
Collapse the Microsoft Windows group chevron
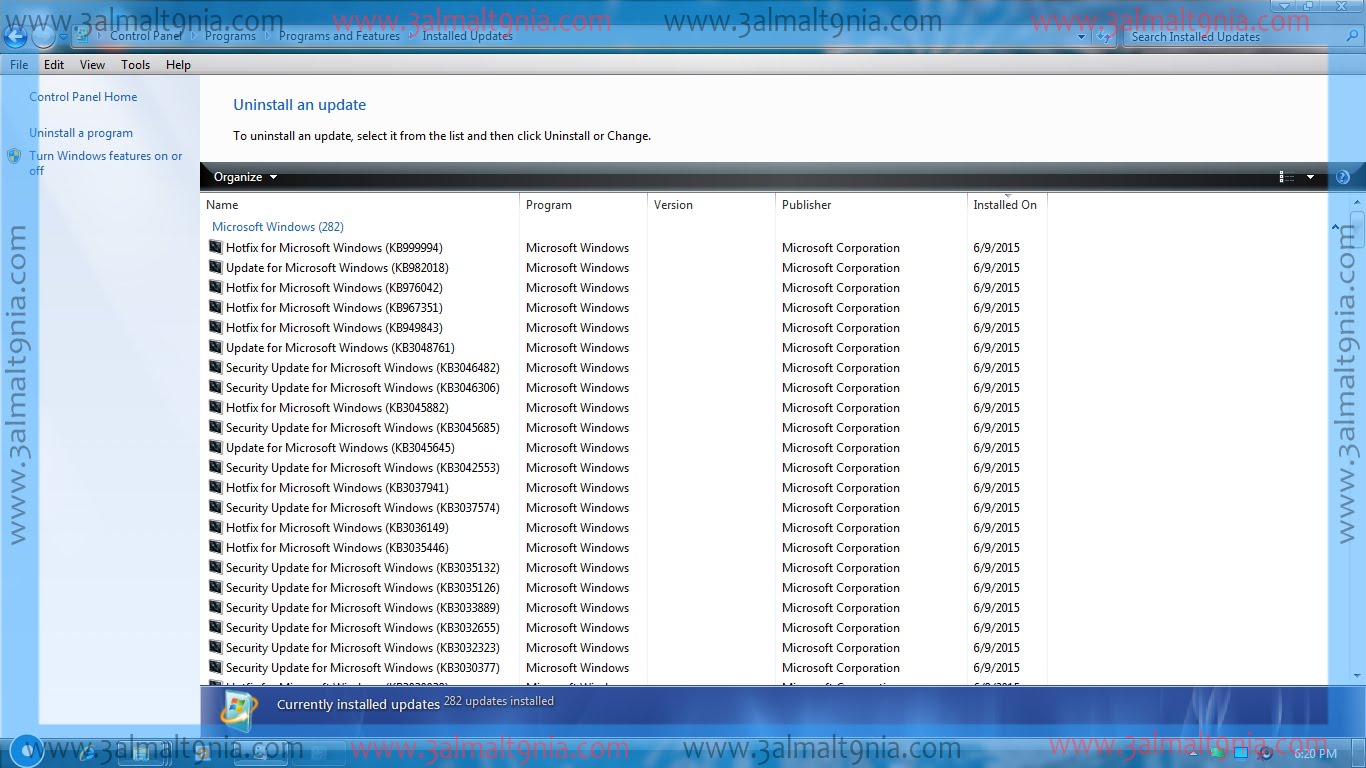point(1335,228)
